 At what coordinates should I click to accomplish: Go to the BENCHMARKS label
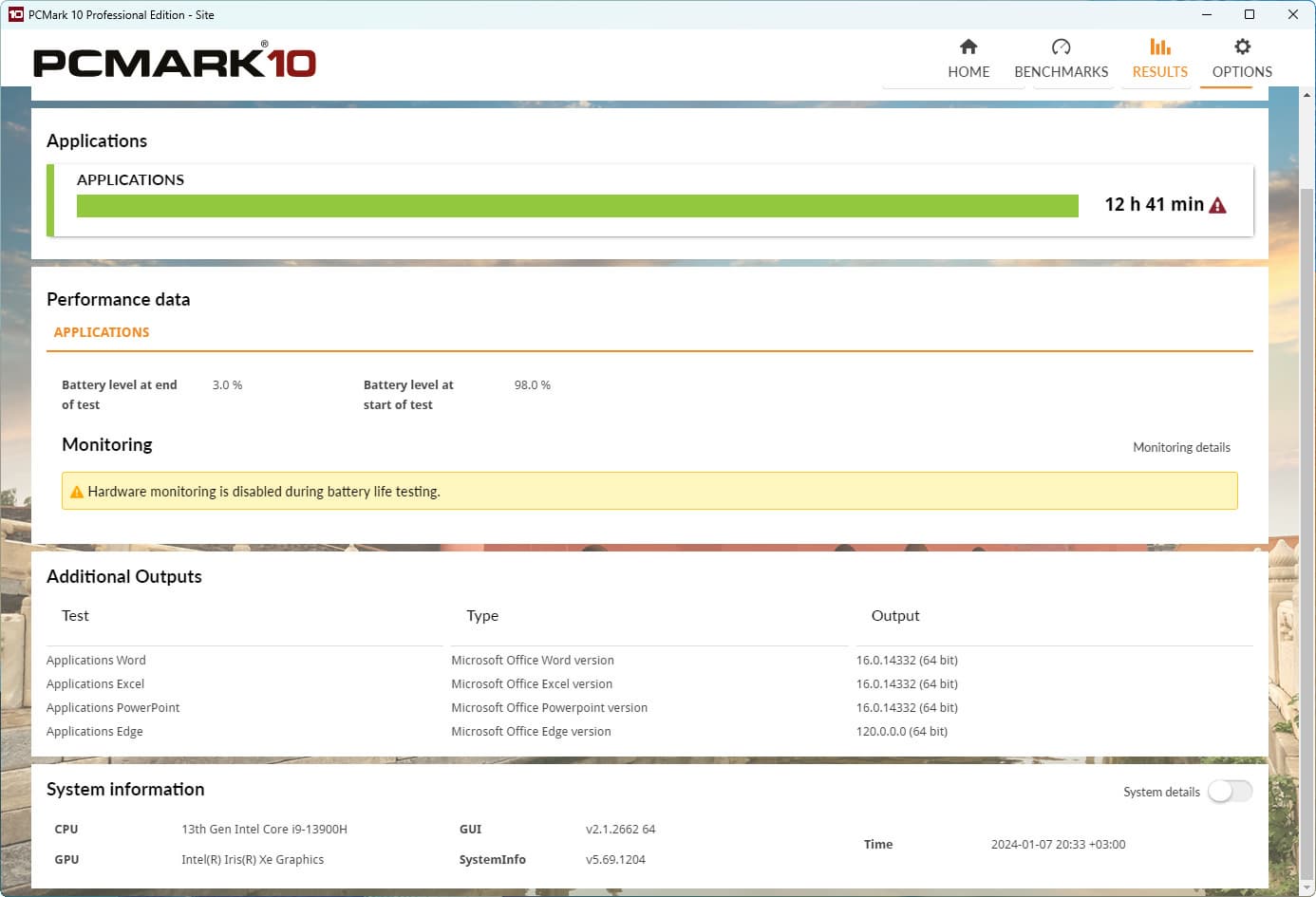(x=1061, y=72)
